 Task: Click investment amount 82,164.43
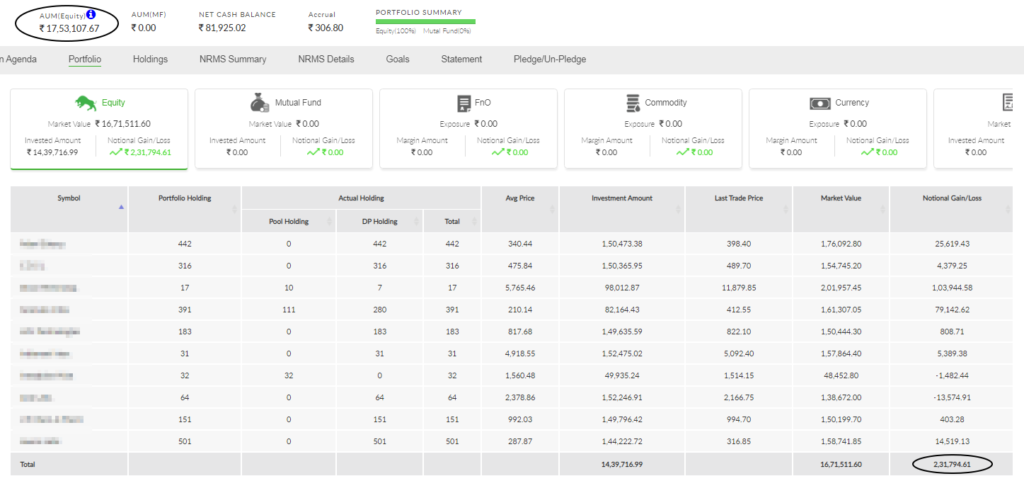click(x=622, y=310)
